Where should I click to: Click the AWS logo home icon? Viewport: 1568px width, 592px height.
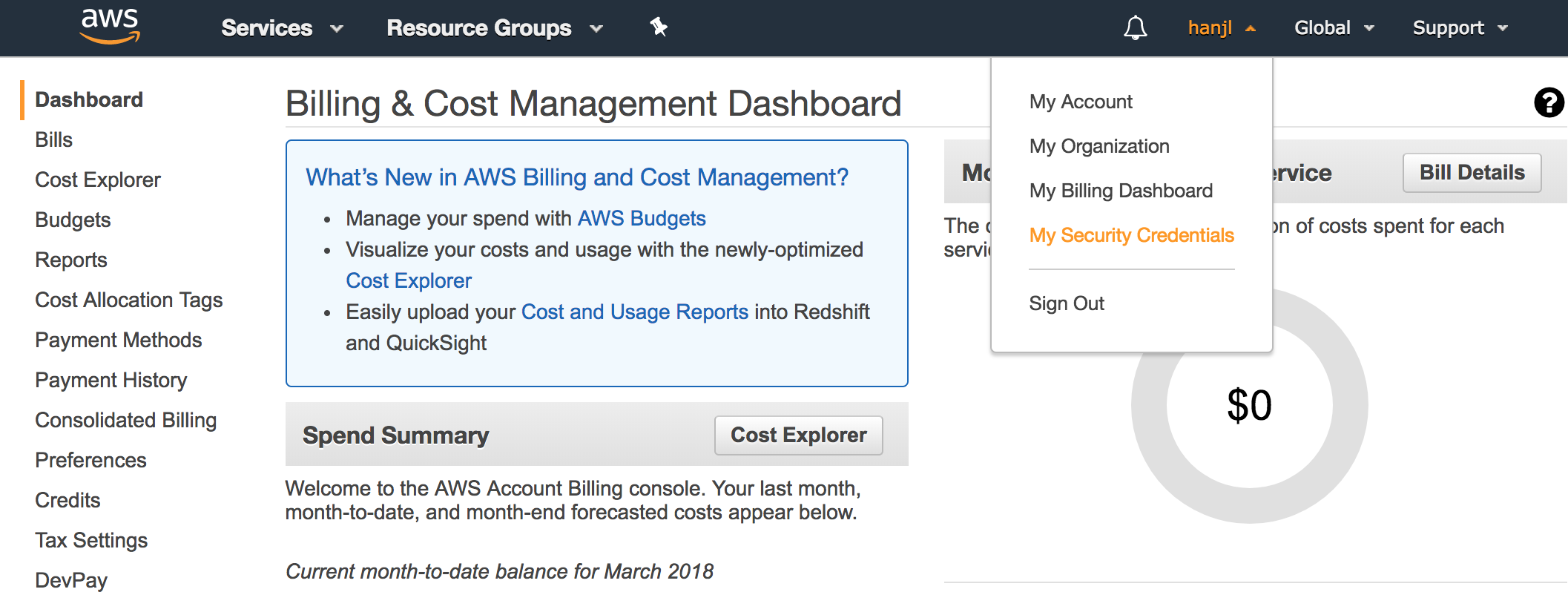pyautogui.click(x=110, y=27)
